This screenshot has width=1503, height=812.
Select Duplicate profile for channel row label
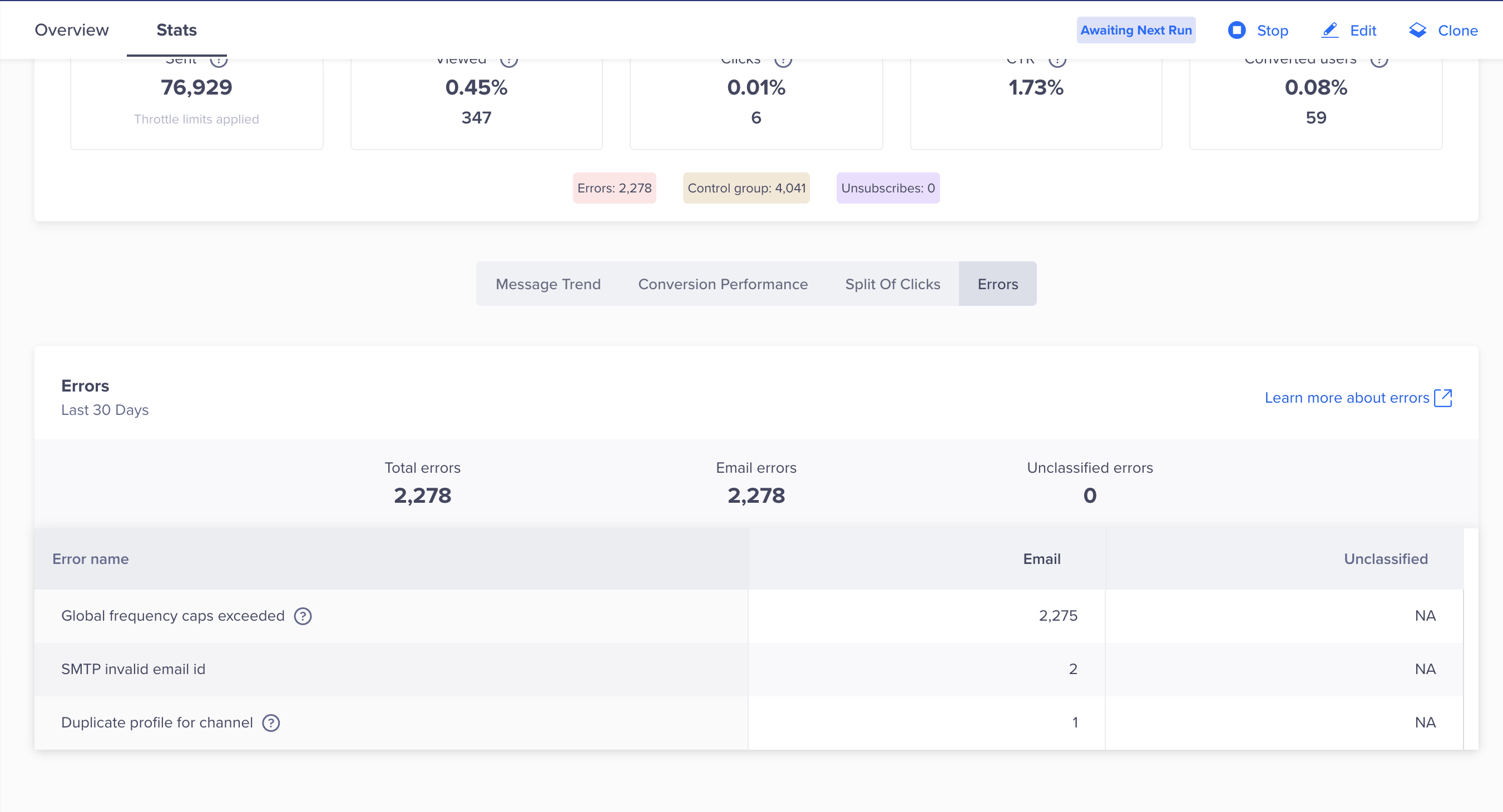157,723
